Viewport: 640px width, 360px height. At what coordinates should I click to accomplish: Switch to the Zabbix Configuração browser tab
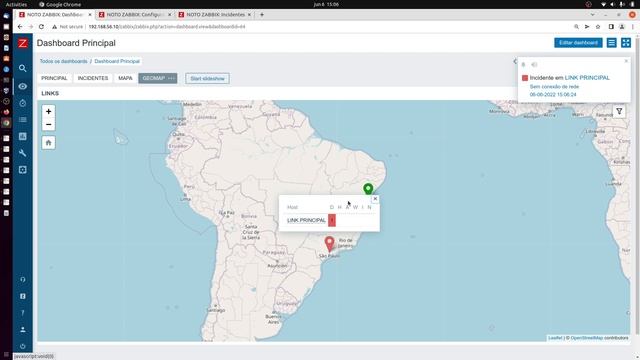[x=134, y=15]
